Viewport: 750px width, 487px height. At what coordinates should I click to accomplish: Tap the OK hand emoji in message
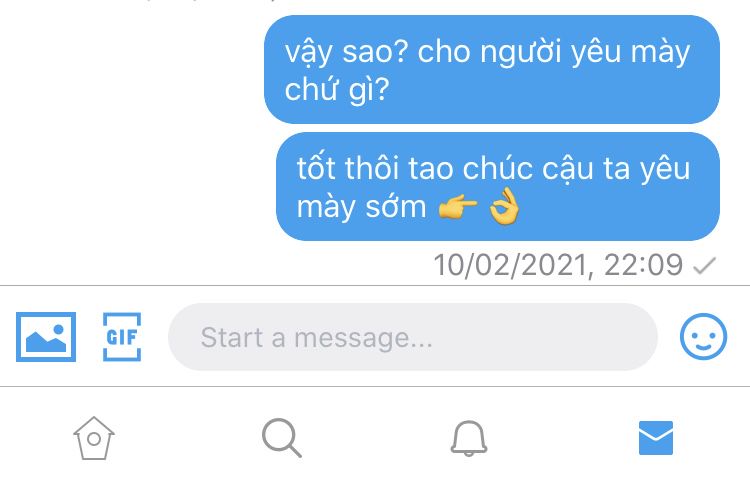[504, 206]
